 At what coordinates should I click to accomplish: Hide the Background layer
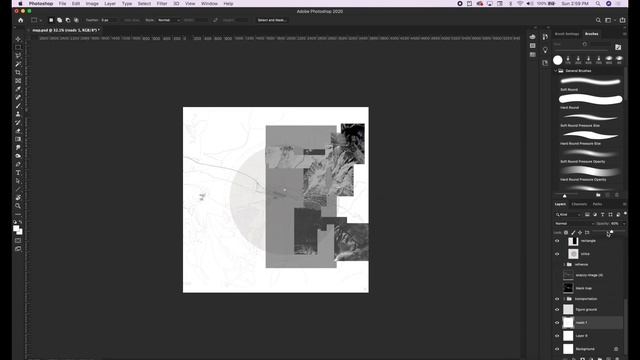(557, 349)
